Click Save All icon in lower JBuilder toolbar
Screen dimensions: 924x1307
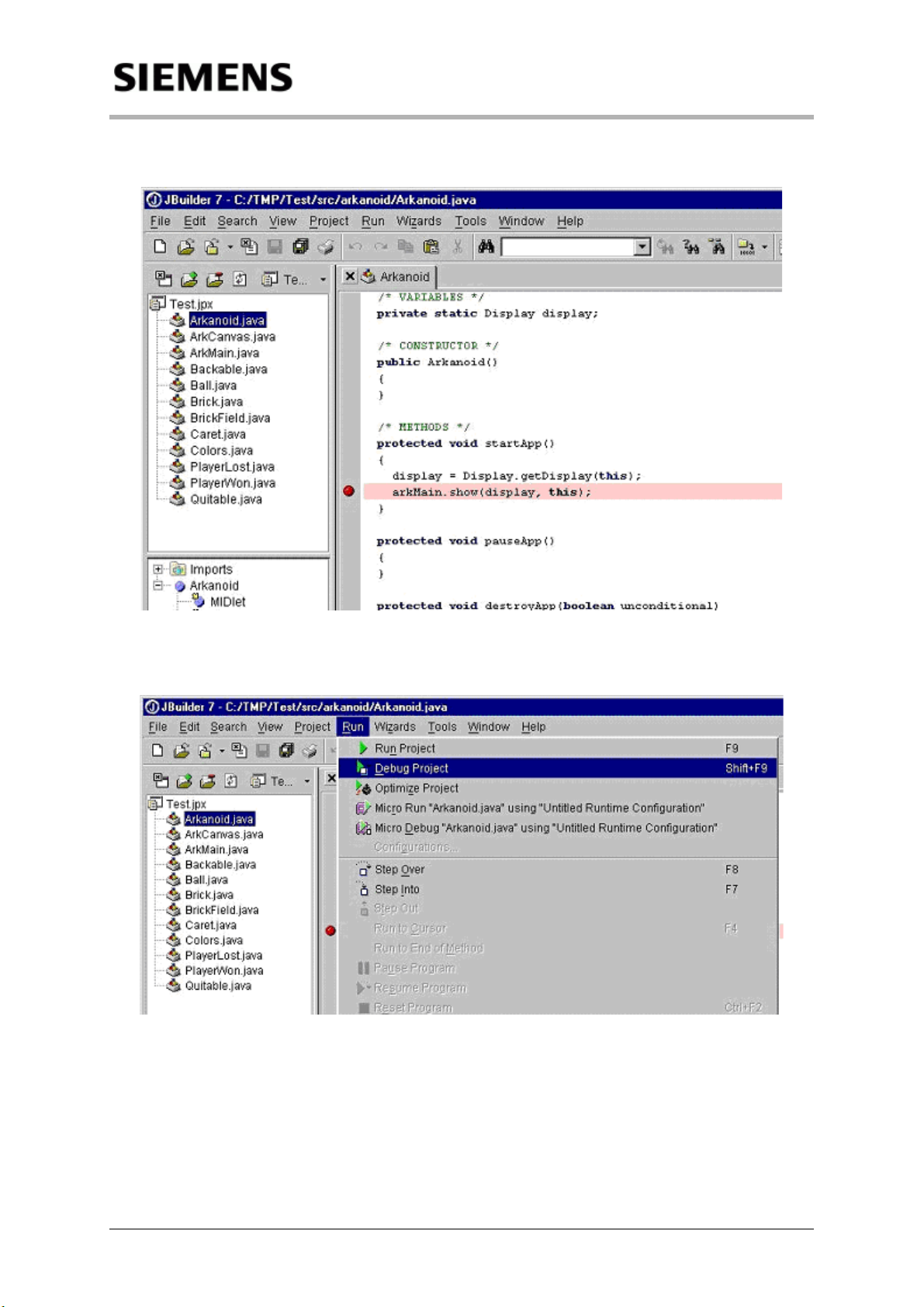[x=286, y=750]
